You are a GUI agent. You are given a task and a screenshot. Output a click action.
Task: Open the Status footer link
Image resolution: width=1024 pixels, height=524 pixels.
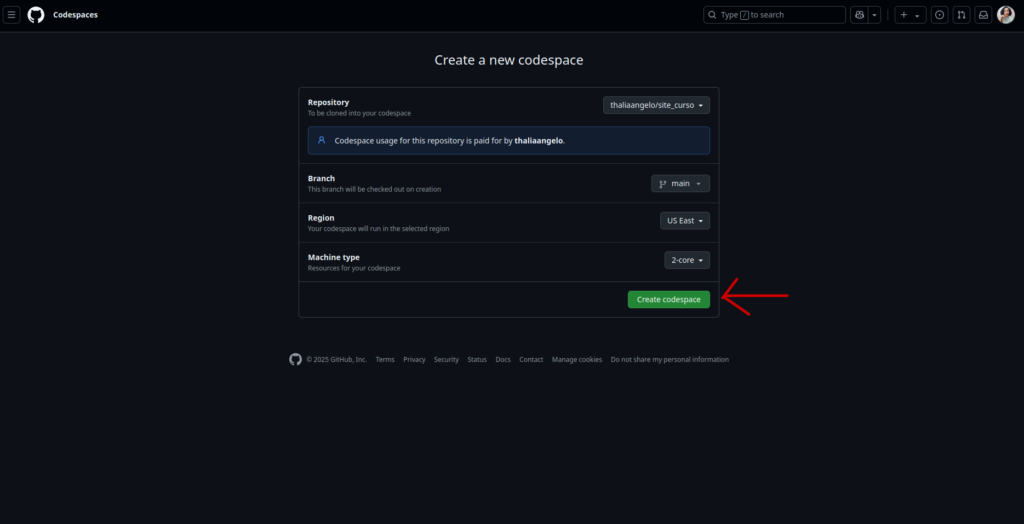coord(477,360)
